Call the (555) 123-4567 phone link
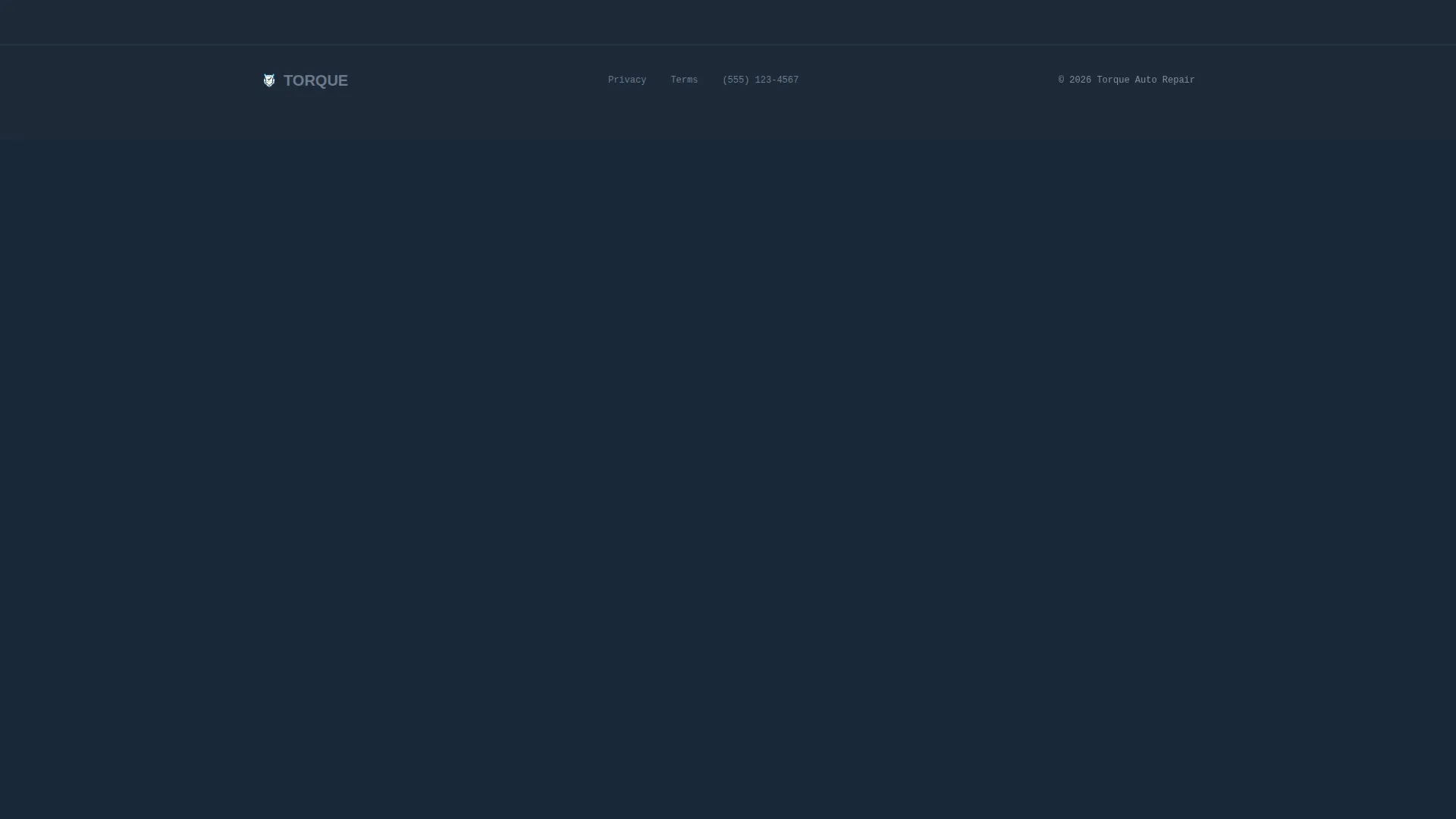This screenshot has height=819, width=1456. pos(761,80)
